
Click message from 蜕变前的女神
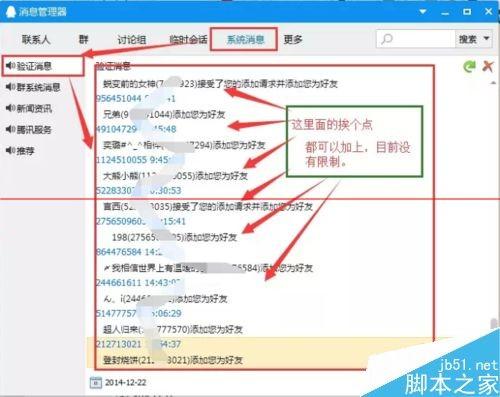(220, 84)
